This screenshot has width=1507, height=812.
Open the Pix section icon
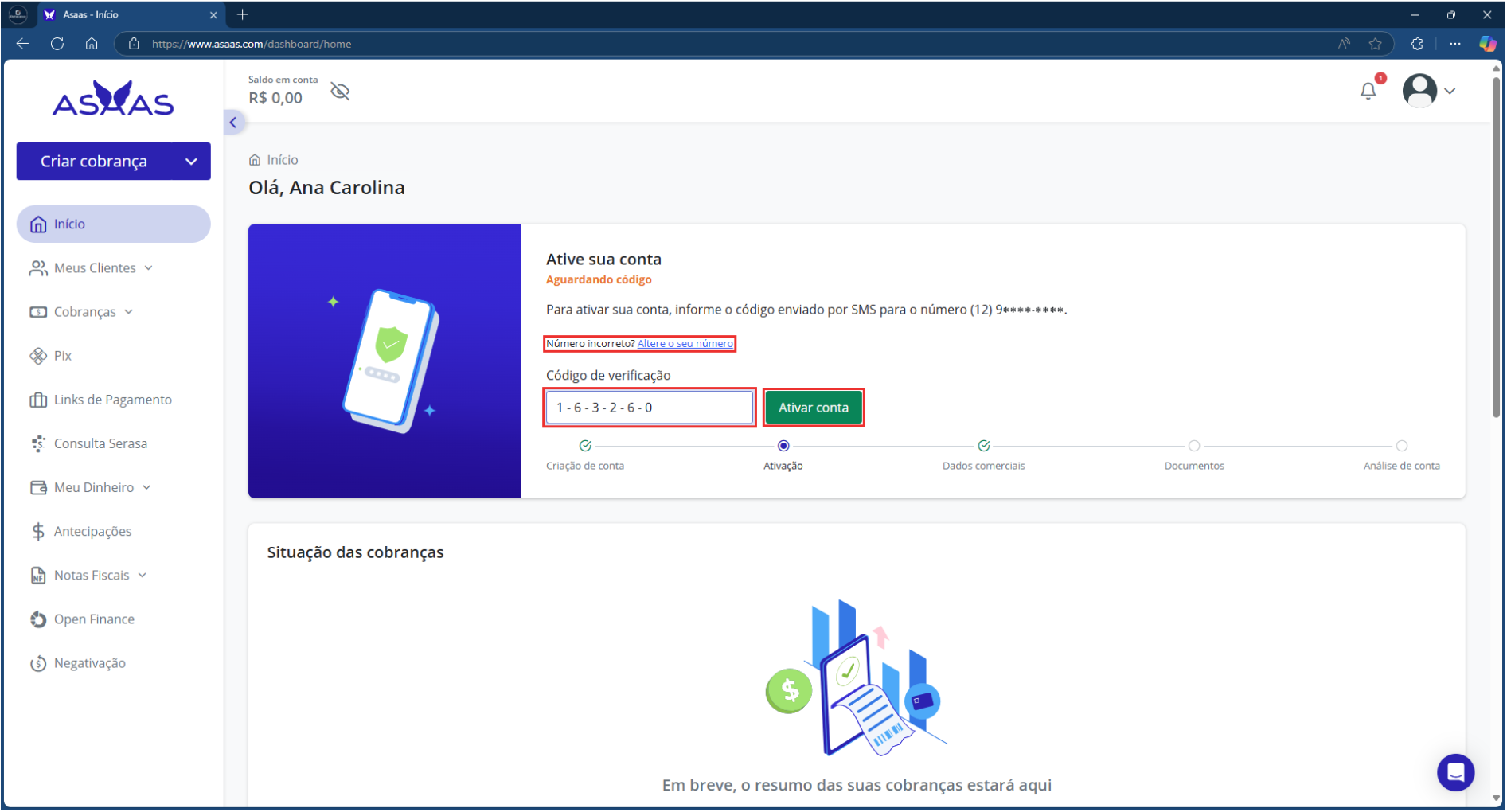click(x=38, y=356)
